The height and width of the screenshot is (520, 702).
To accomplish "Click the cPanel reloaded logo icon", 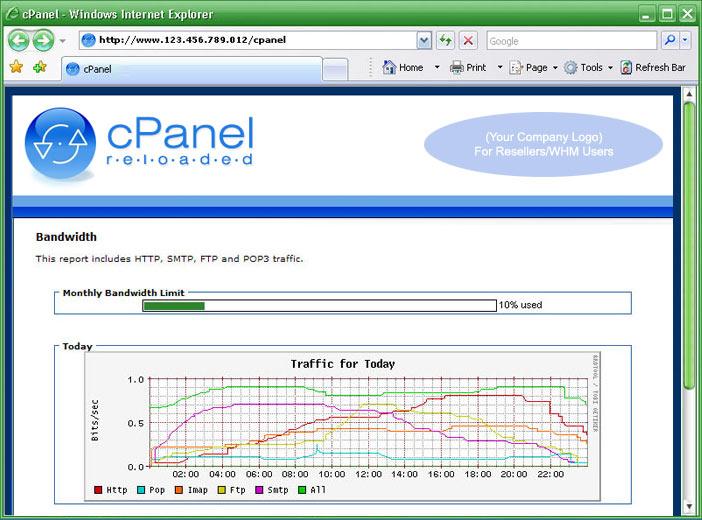I will [x=60, y=143].
